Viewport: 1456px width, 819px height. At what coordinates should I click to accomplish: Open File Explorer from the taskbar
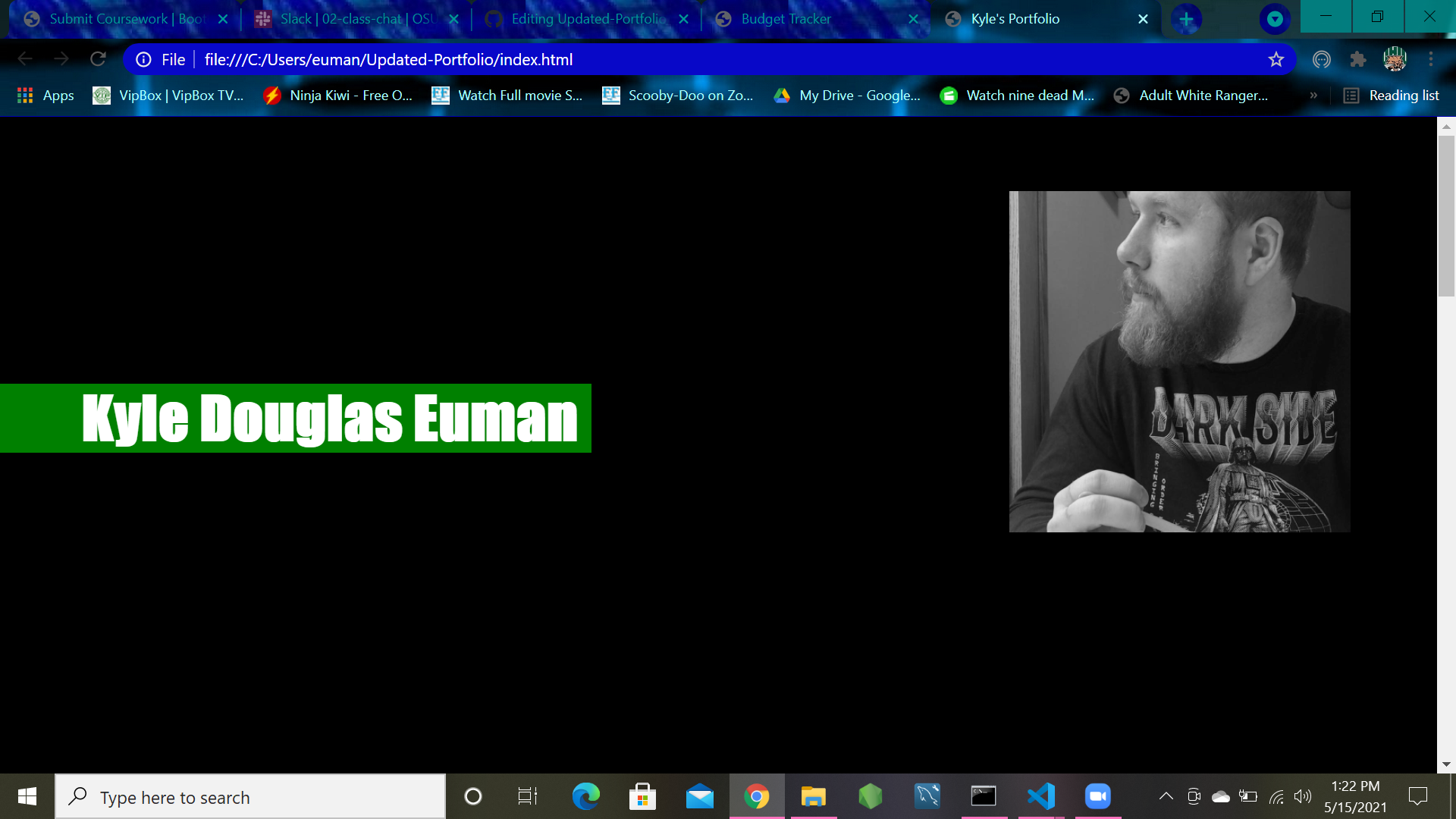(813, 796)
